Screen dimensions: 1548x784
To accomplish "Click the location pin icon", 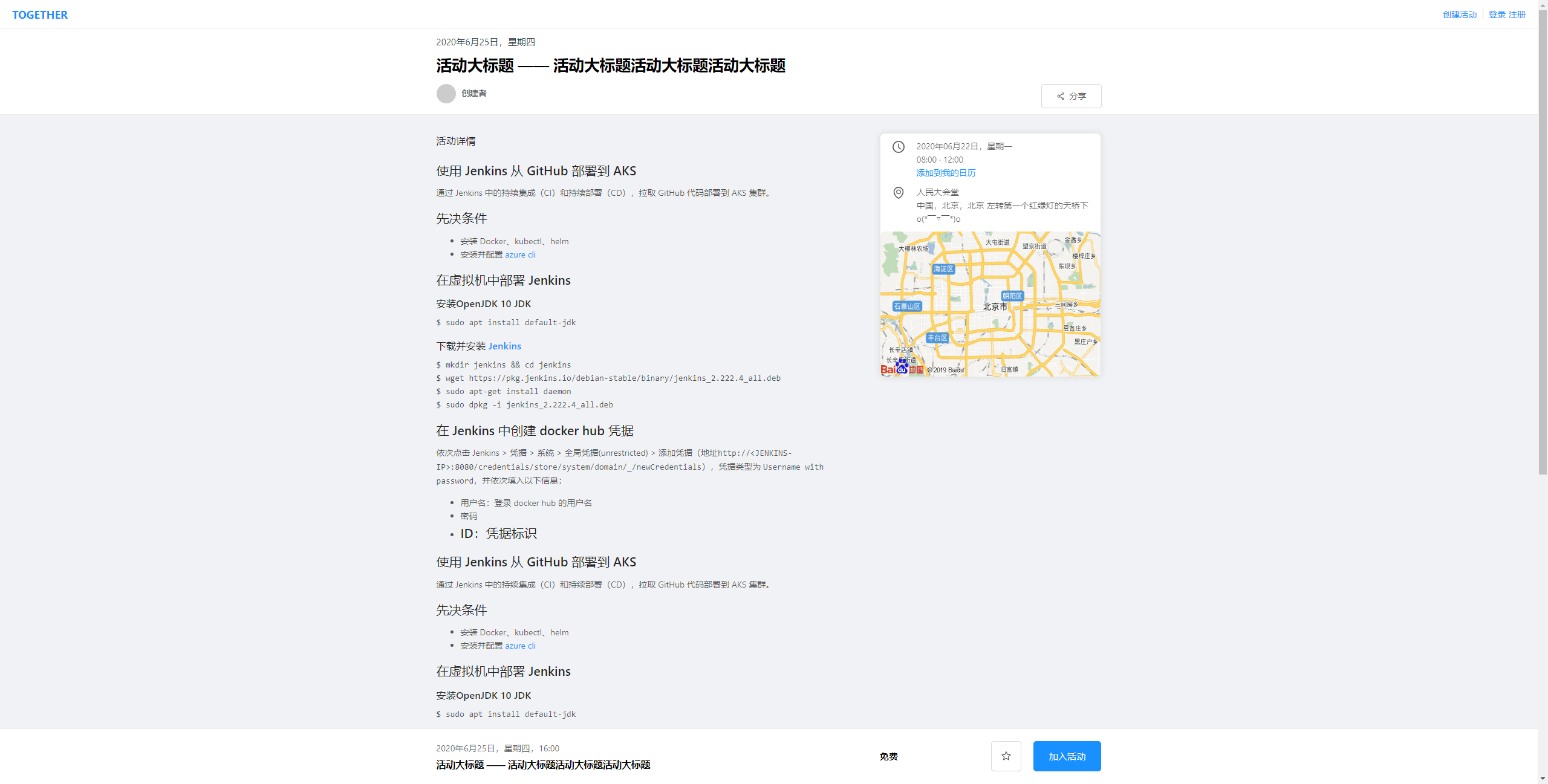I will tap(899, 193).
